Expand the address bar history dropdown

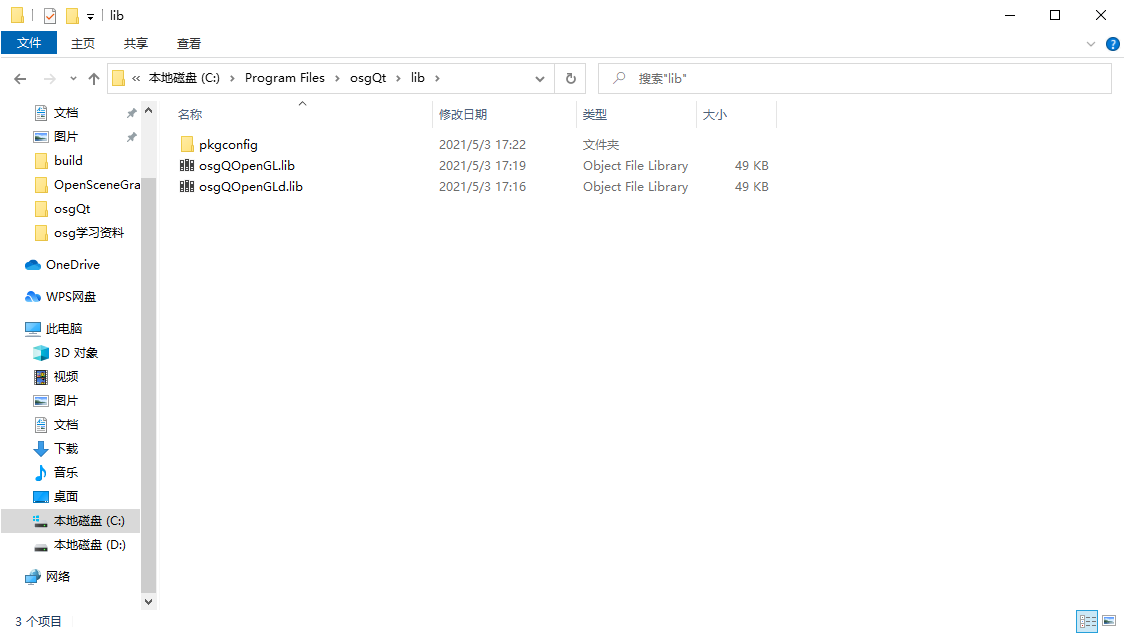click(x=540, y=77)
